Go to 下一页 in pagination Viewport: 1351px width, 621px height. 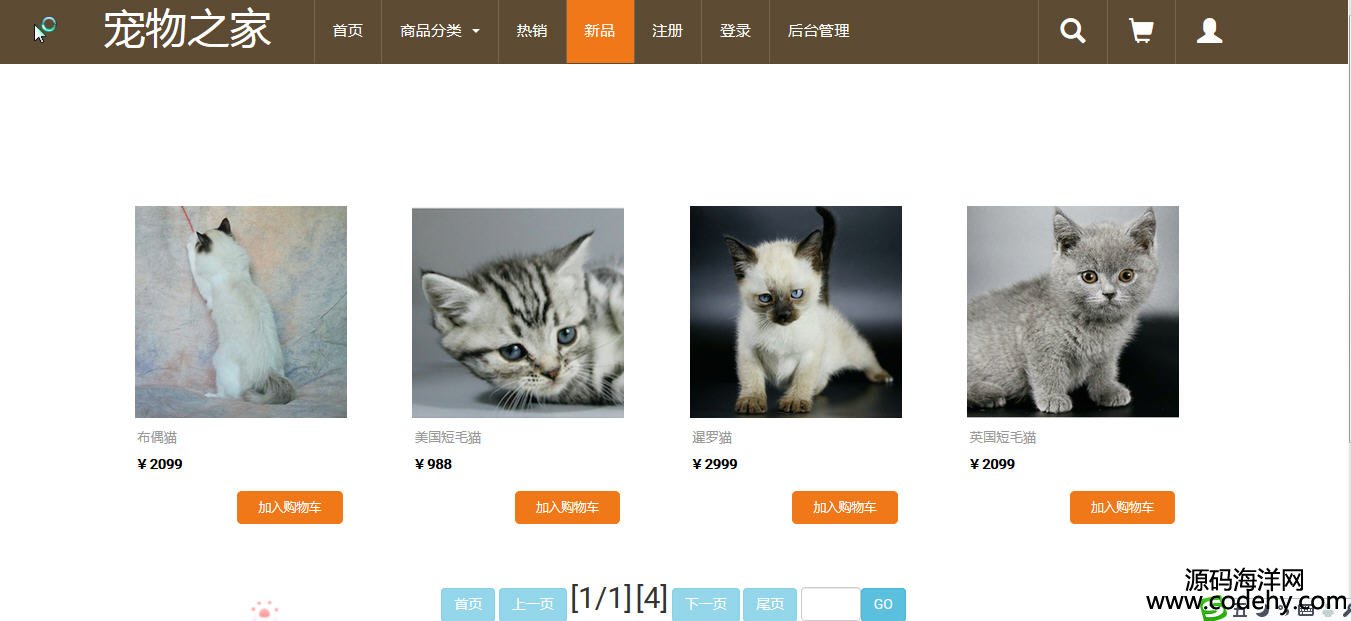click(706, 604)
